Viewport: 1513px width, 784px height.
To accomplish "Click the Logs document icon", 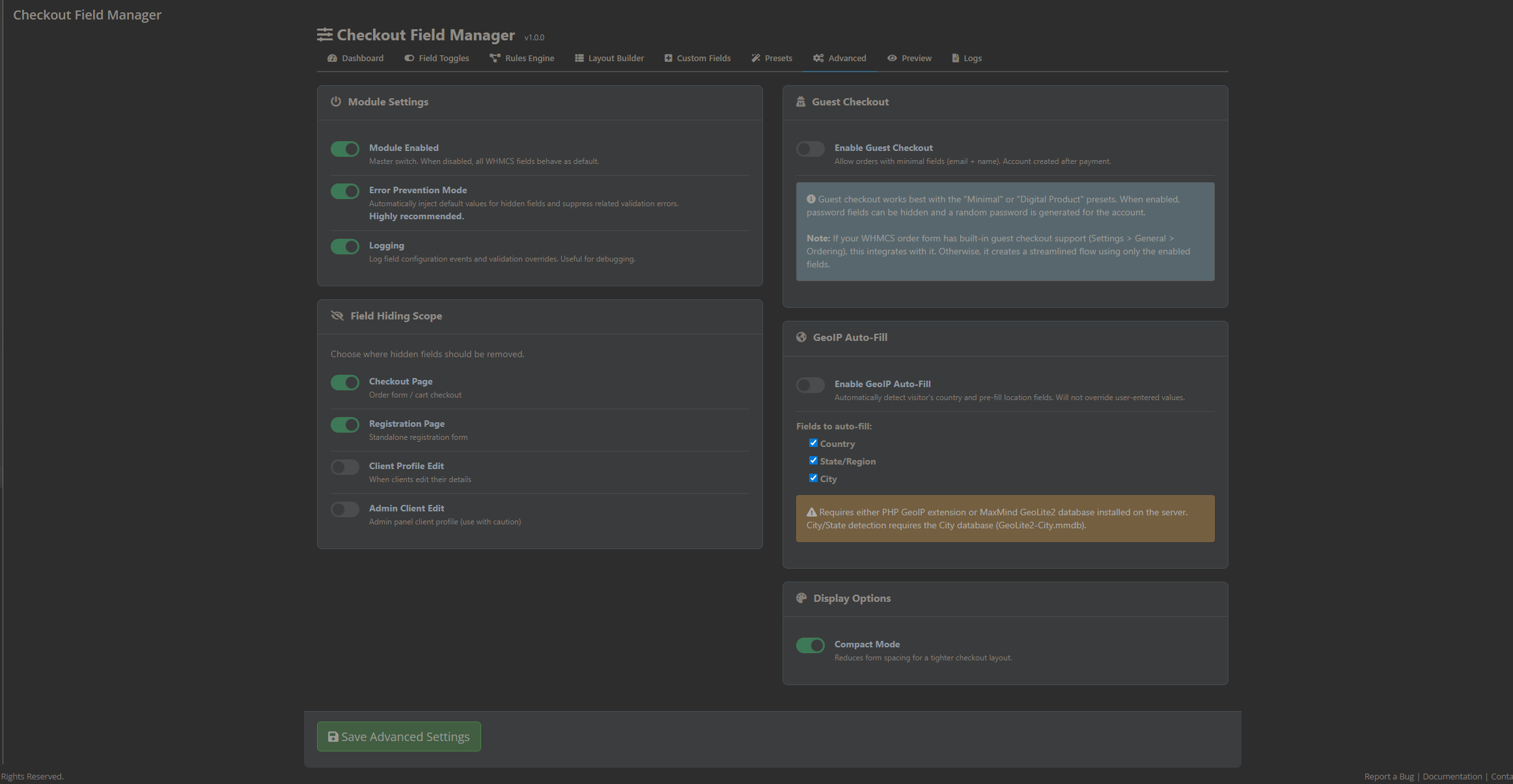I will 955,59.
